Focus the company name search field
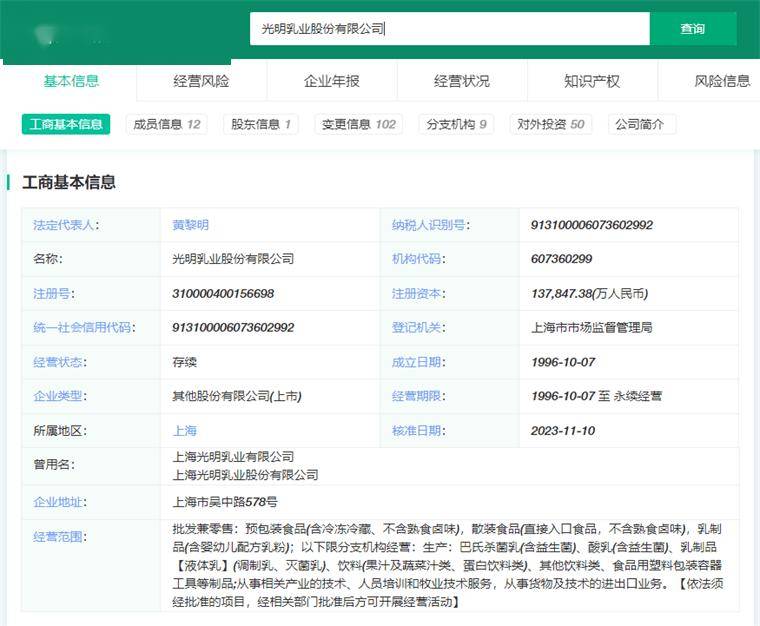The height and width of the screenshot is (626, 760). click(449, 29)
